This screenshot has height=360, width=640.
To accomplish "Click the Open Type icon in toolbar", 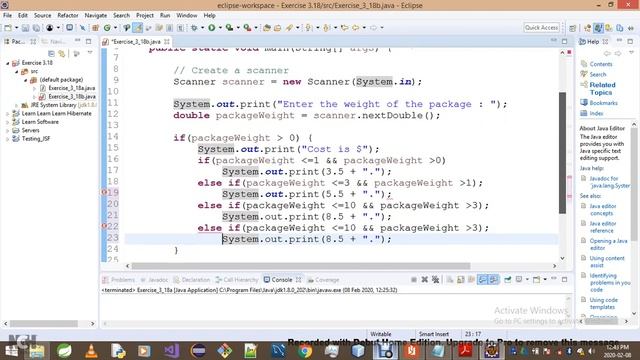I will (267, 28).
